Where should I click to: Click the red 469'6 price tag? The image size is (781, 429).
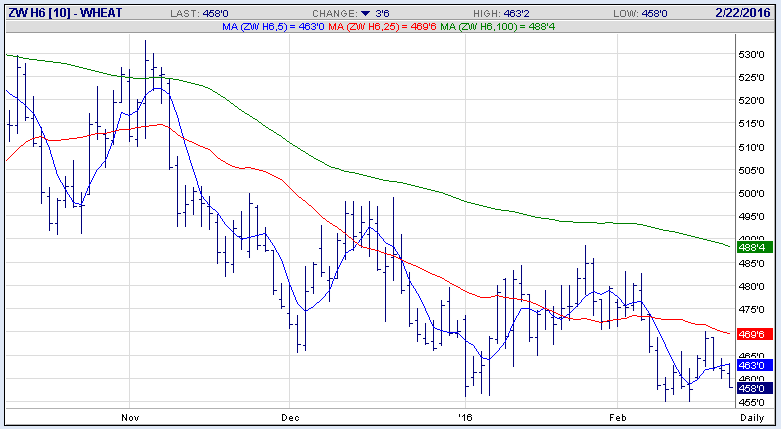coord(751,333)
